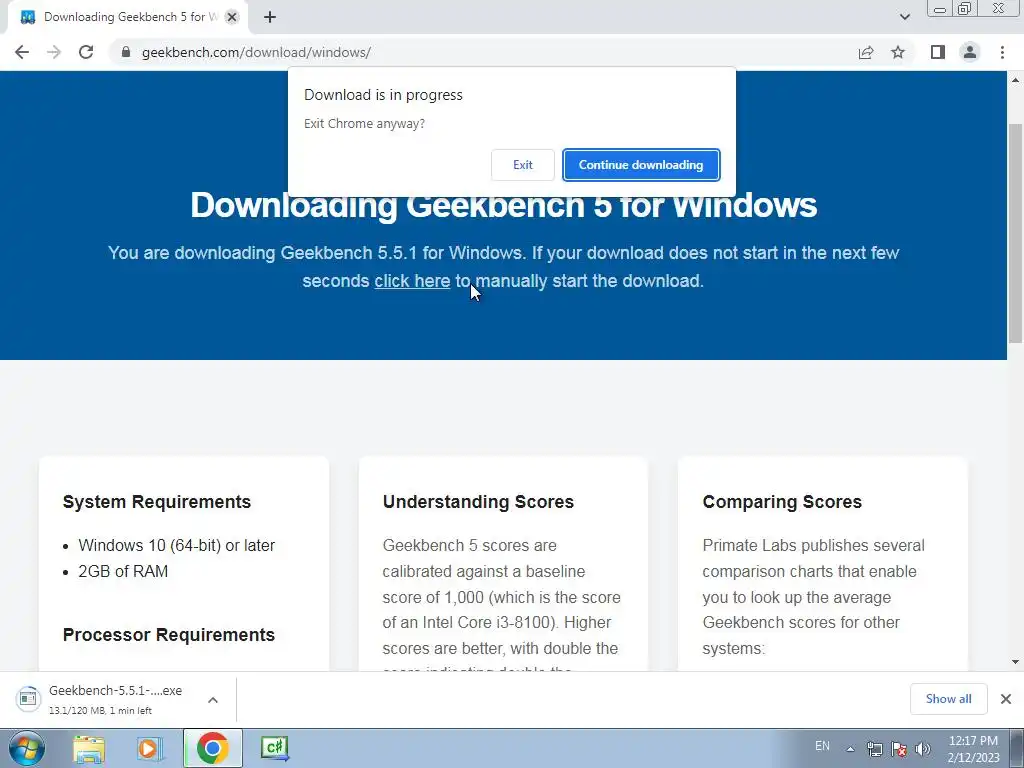1024x768 pixels.
Task: Click the '13.1/120 MB, 1 min left' status
Action: (101, 711)
